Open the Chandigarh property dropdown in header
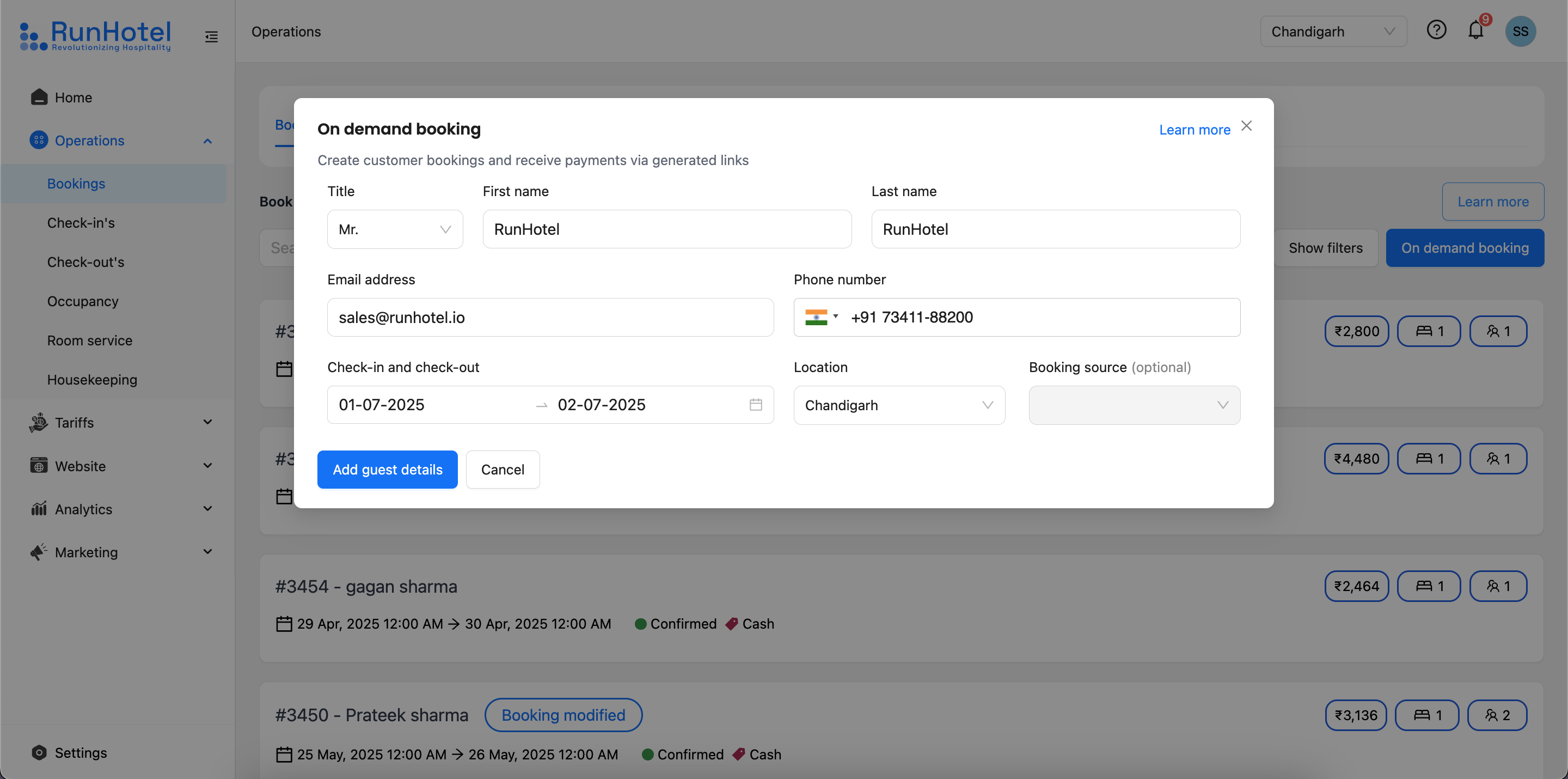Viewport: 1568px width, 779px height. coord(1333,32)
